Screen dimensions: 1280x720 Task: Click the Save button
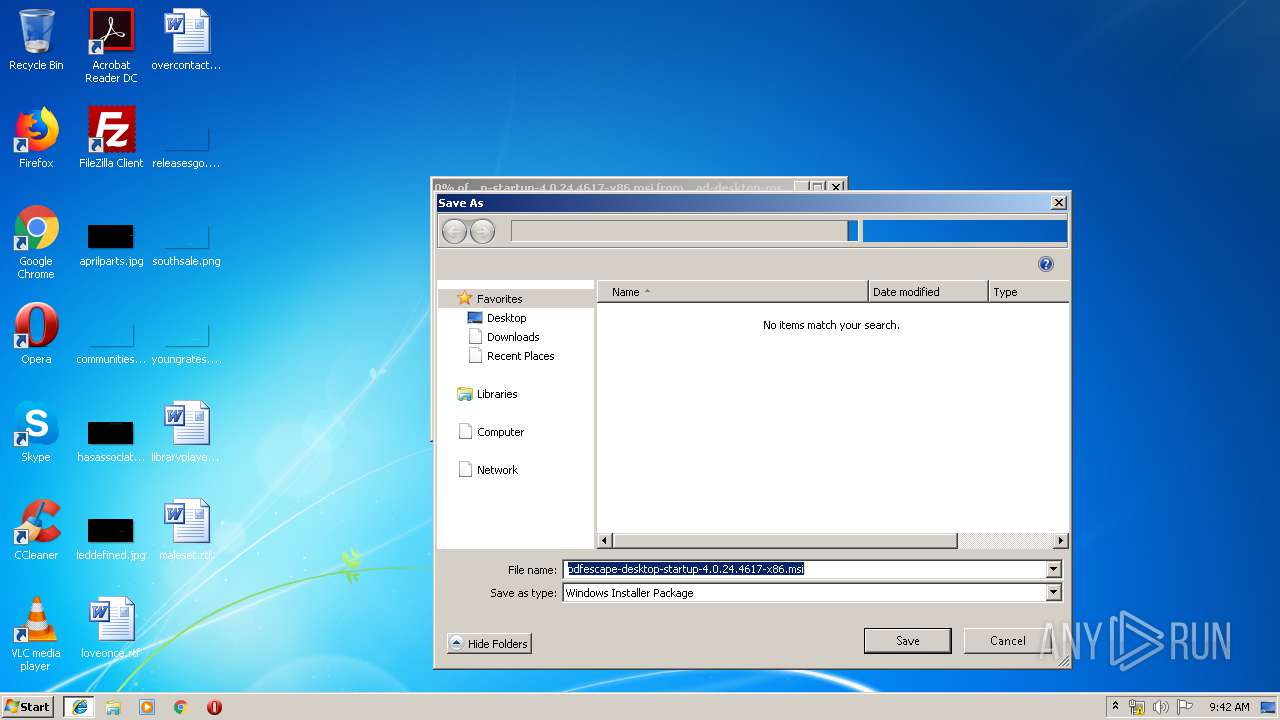(x=908, y=641)
